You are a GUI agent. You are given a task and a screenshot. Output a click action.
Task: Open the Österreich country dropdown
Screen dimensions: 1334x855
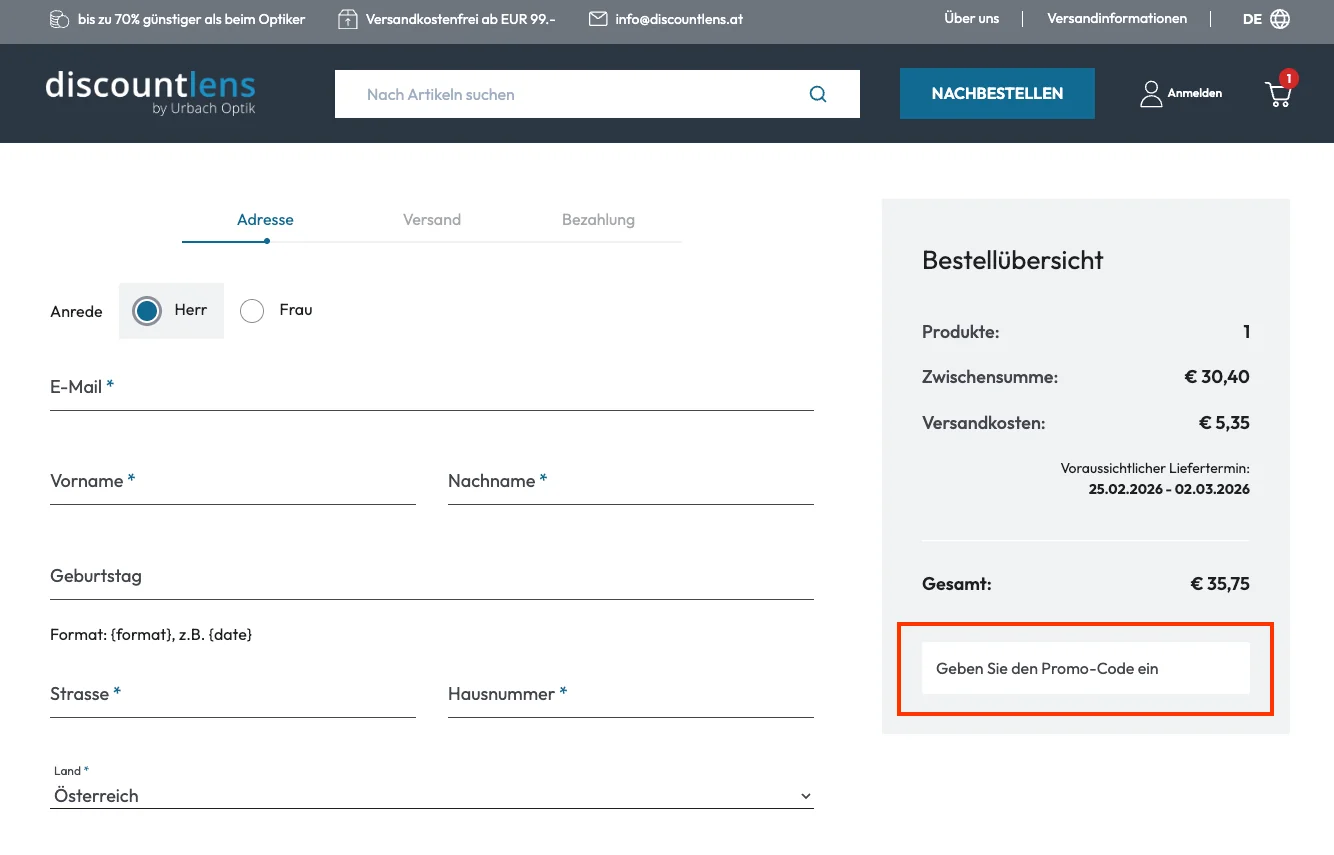pos(431,795)
